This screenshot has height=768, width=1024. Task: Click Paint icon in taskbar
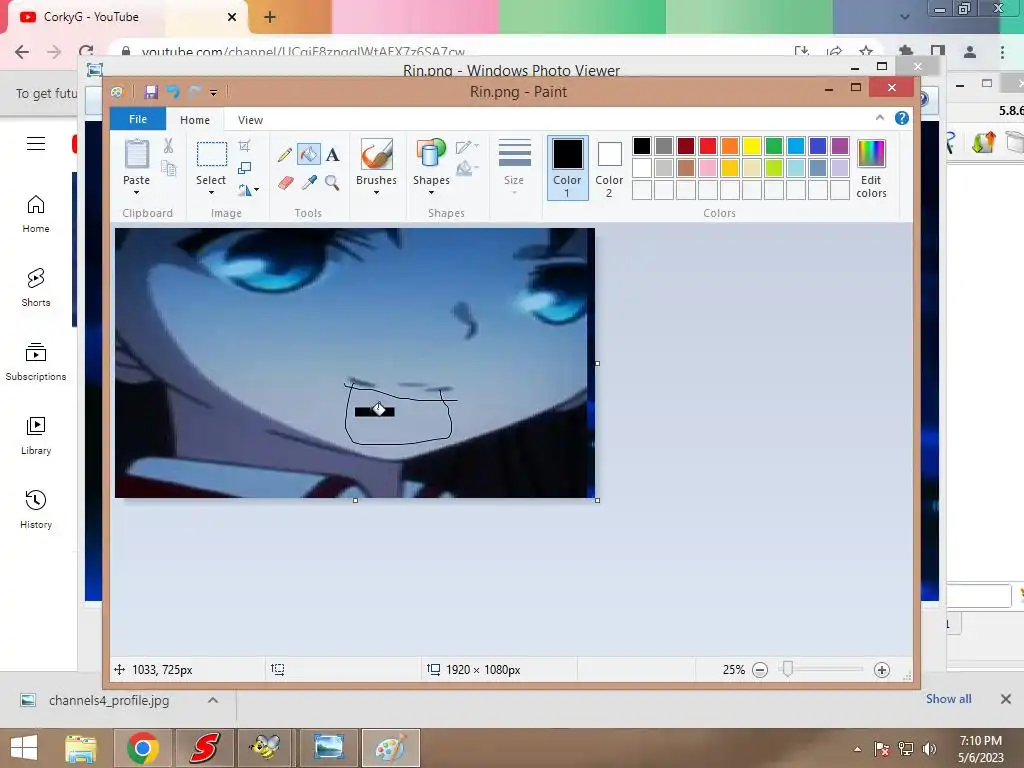pos(391,748)
